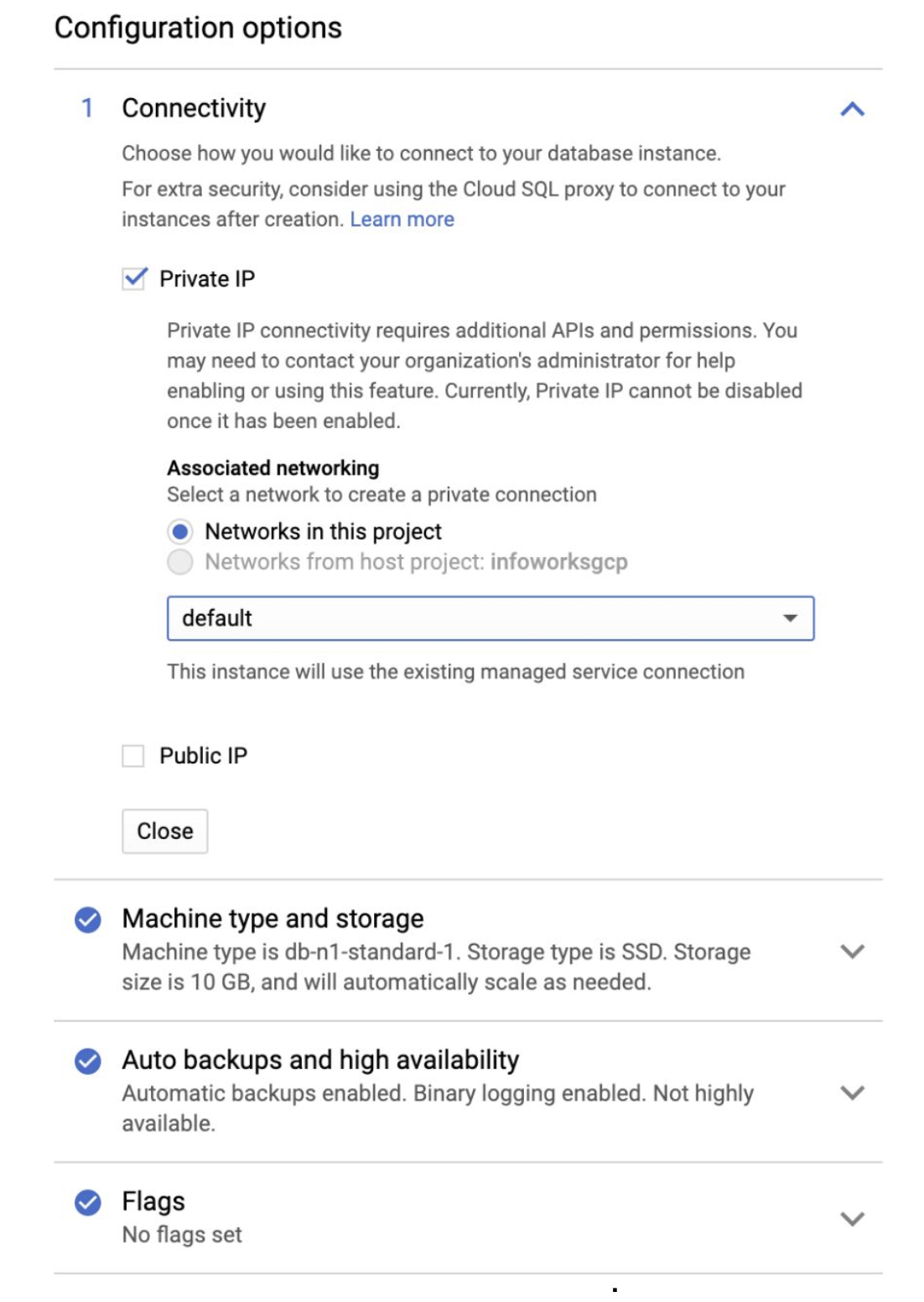Click the Machine type and storage checkmark icon
Image resolution: width=924 pixels, height=1302 pixels.
click(x=88, y=919)
